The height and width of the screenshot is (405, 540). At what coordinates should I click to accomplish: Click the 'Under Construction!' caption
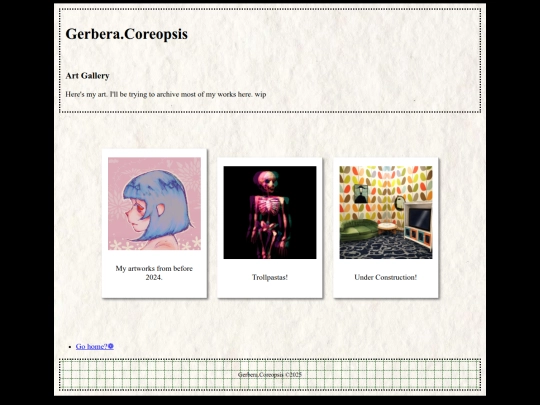click(x=386, y=277)
